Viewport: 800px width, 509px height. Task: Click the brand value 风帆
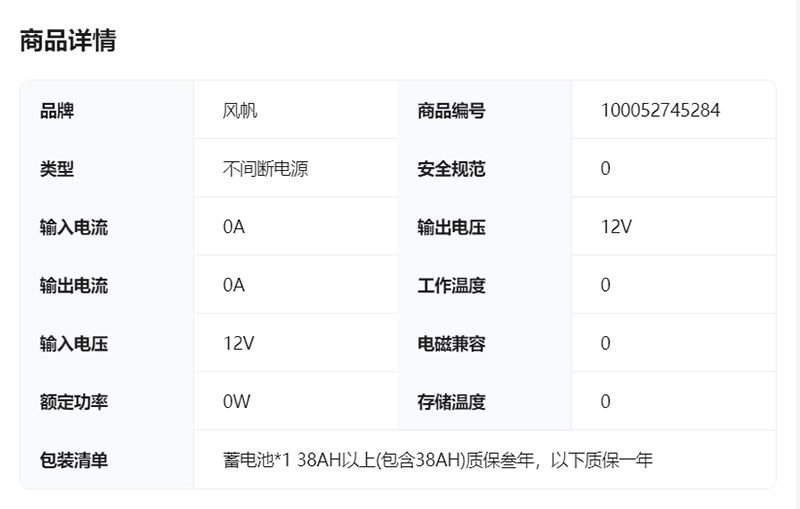click(240, 111)
